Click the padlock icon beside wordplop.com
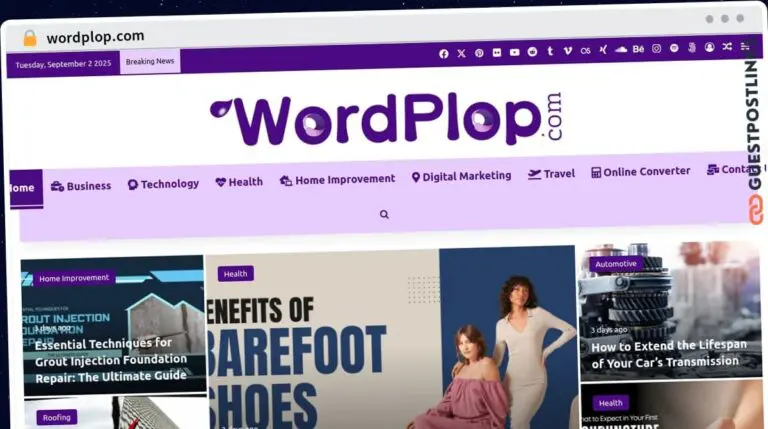 (30, 38)
